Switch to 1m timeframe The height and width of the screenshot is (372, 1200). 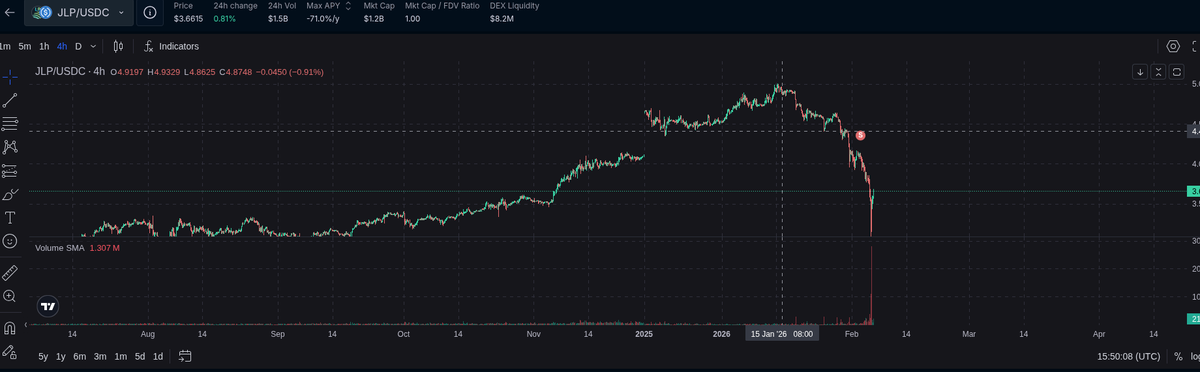(x=5, y=46)
